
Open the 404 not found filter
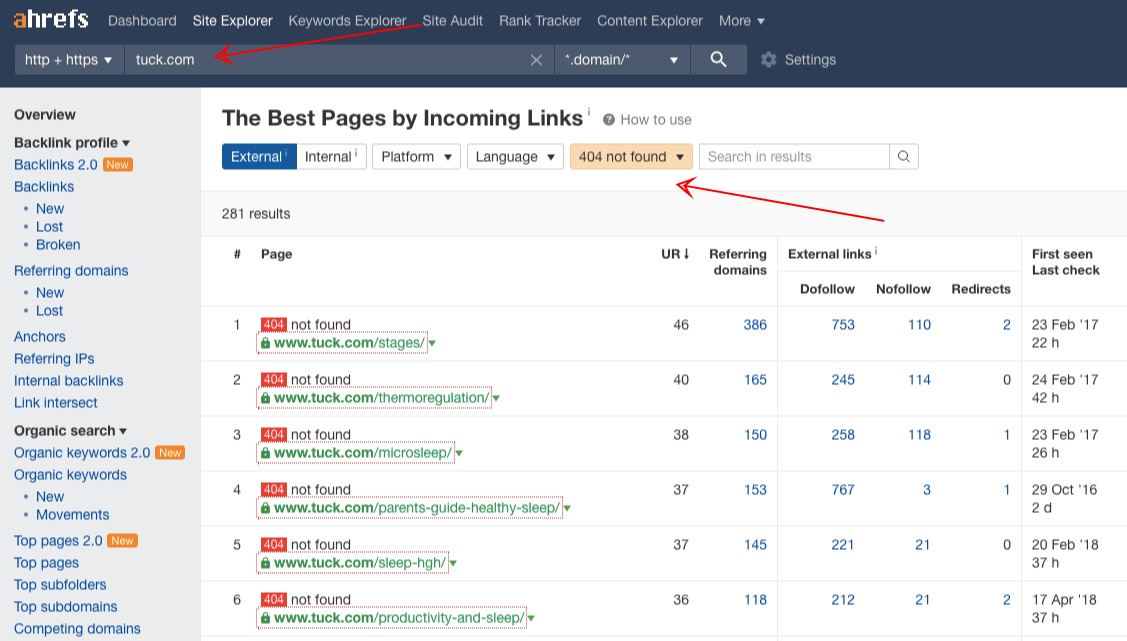point(631,157)
